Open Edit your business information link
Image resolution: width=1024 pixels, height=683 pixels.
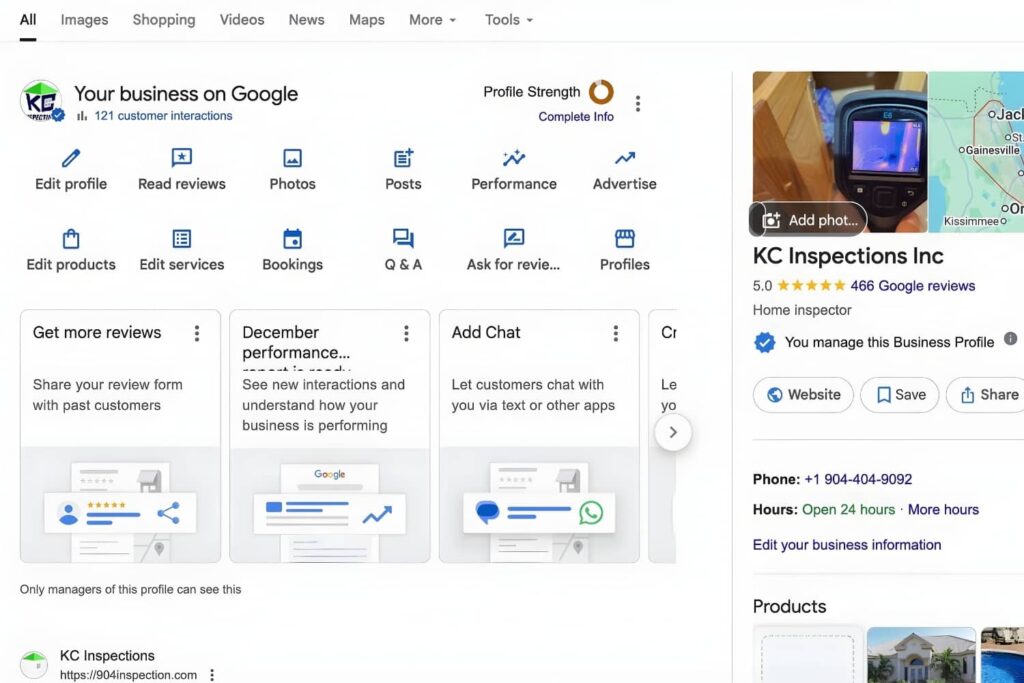tap(847, 544)
